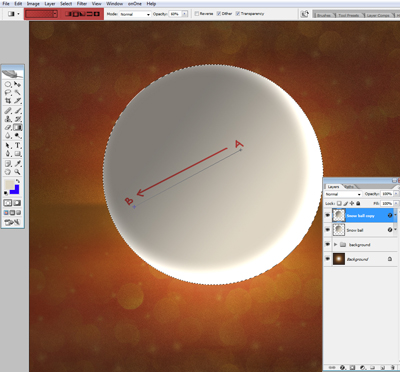Switch to Standard Mode editing
The image size is (400, 372).
(x=8, y=203)
